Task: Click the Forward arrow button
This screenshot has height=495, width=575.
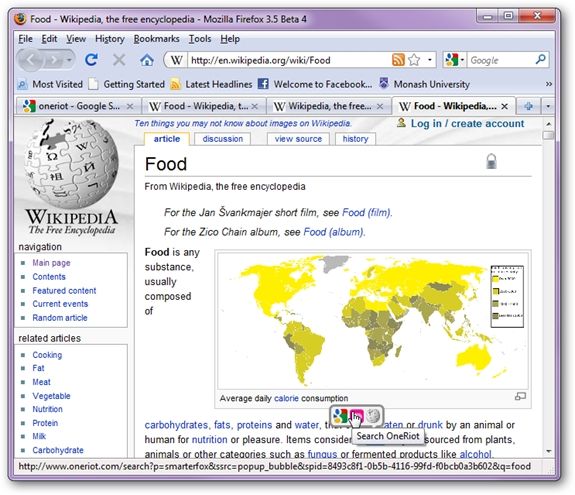Action: (x=54, y=60)
